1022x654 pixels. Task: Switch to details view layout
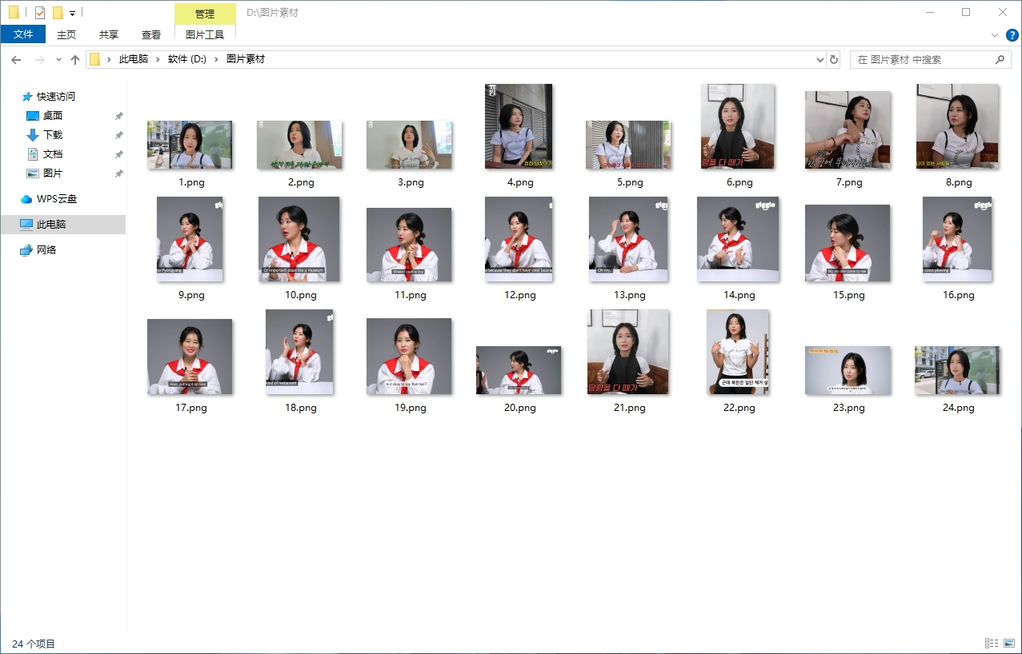[991, 643]
